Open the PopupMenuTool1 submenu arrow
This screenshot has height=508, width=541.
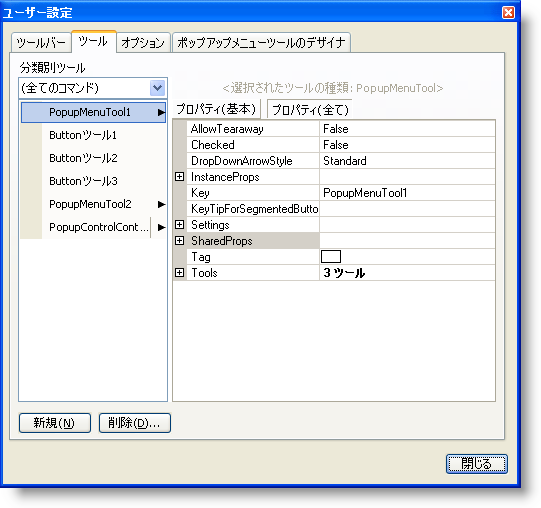tap(161, 113)
